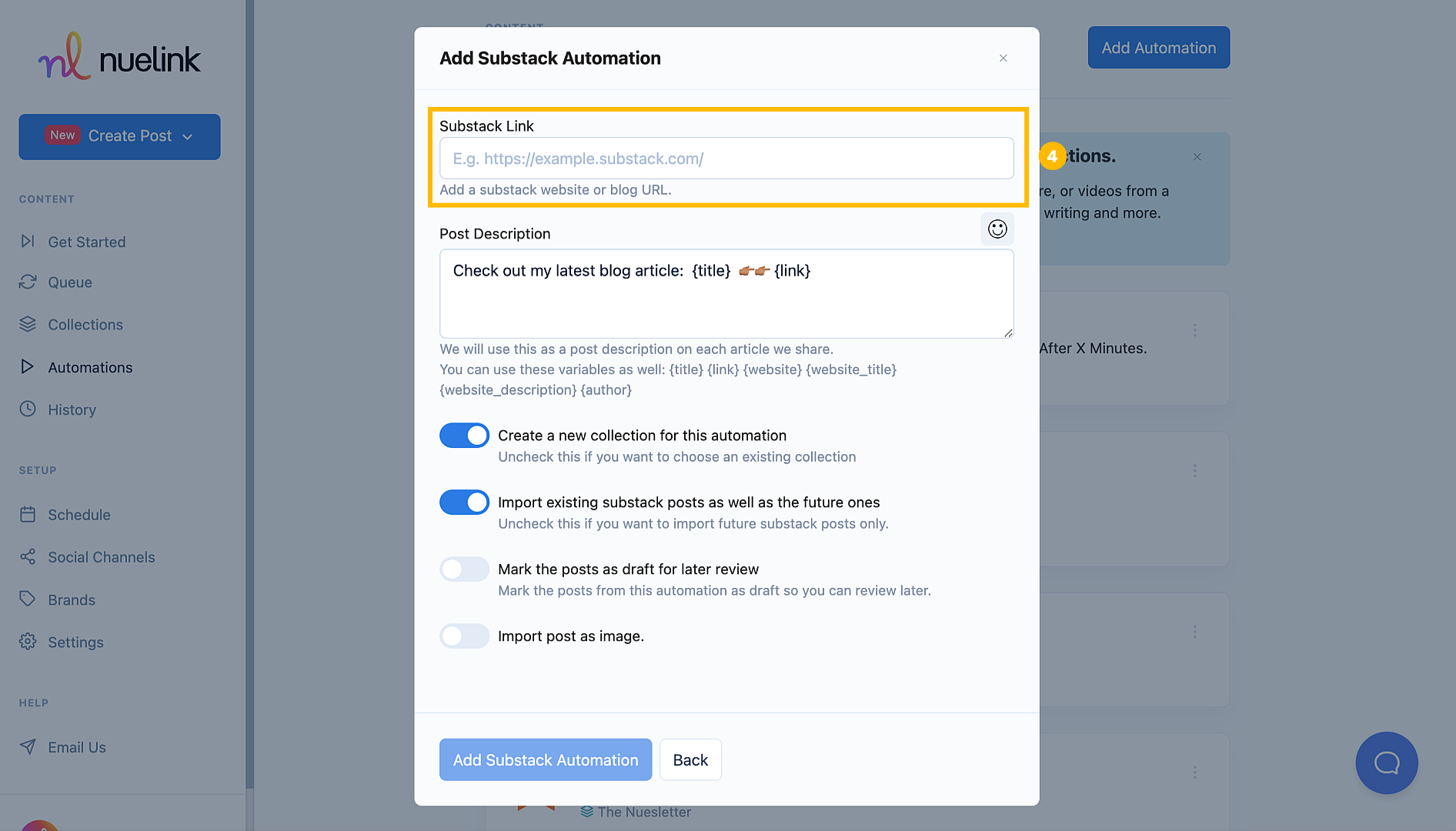Image resolution: width=1456 pixels, height=831 pixels.
Task: Open Collections page
Action: click(85, 325)
